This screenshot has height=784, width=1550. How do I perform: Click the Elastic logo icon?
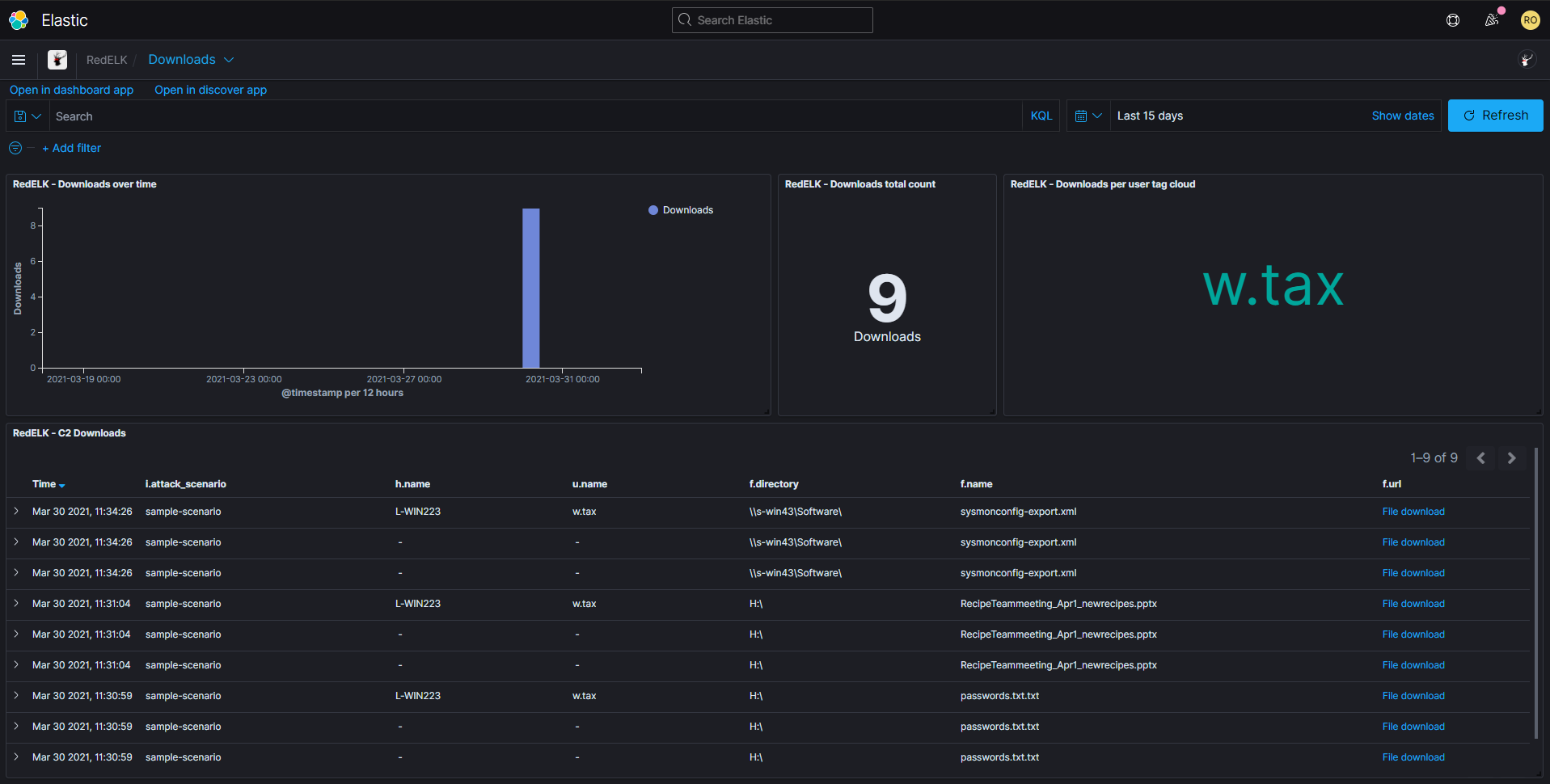click(x=19, y=20)
